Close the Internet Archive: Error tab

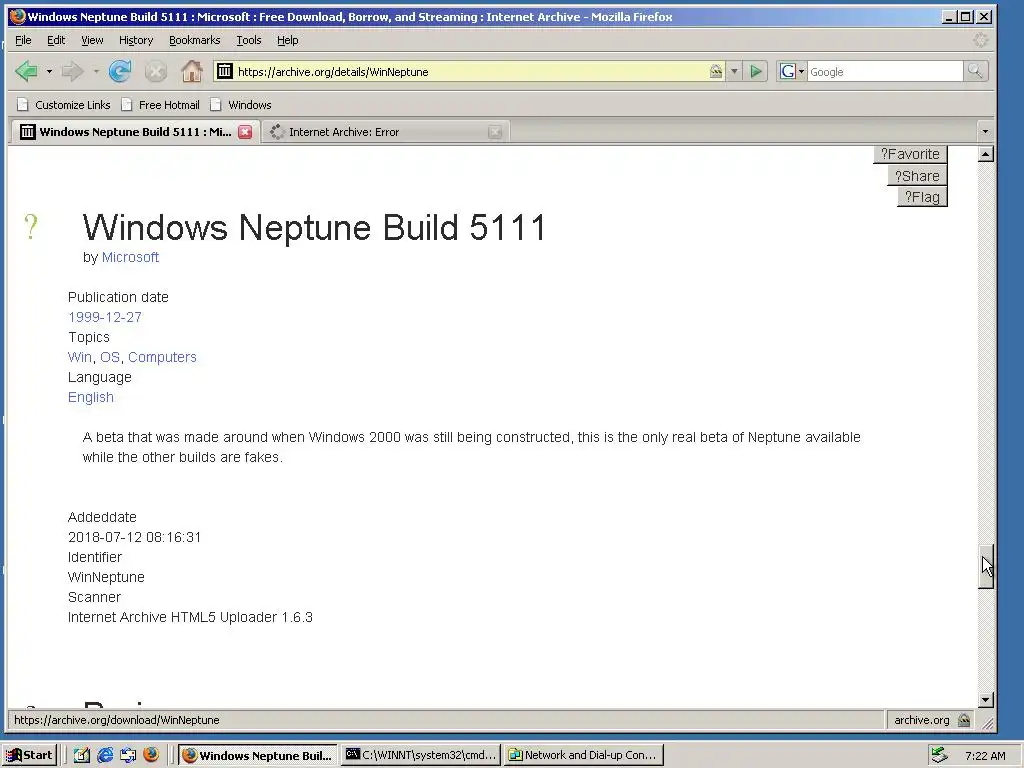(x=495, y=132)
